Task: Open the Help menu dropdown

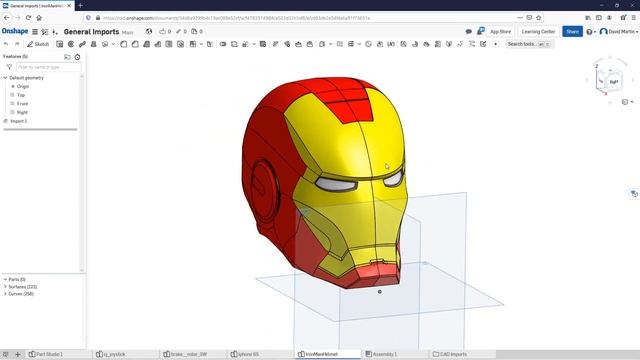Action: (x=591, y=32)
